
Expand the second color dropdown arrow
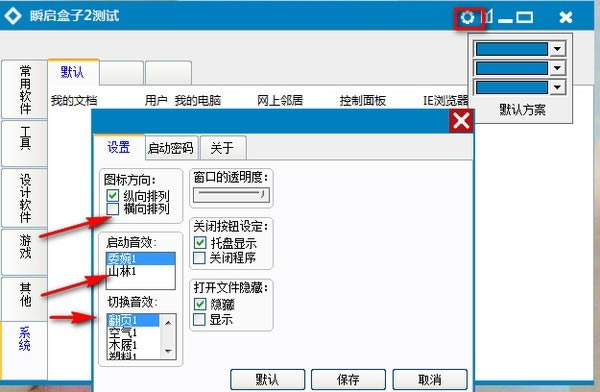click(557, 68)
